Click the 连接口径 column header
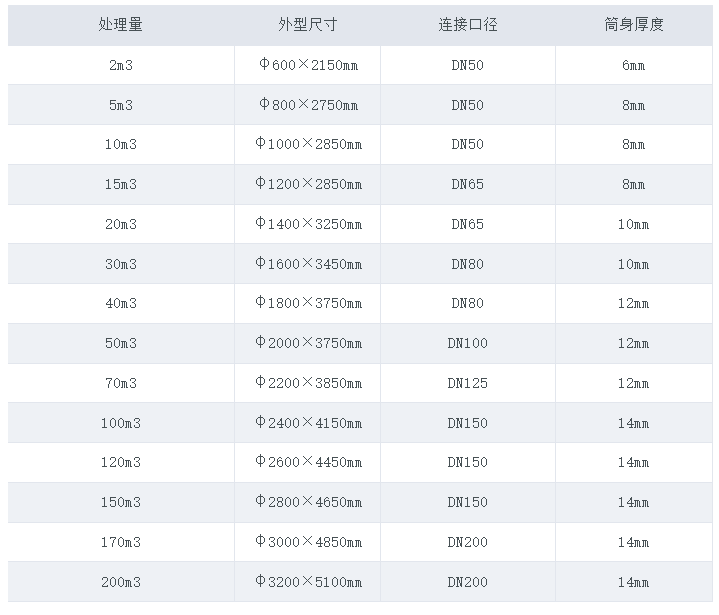The height and width of the screenshot is (615, 719). [x=467, y=25]
